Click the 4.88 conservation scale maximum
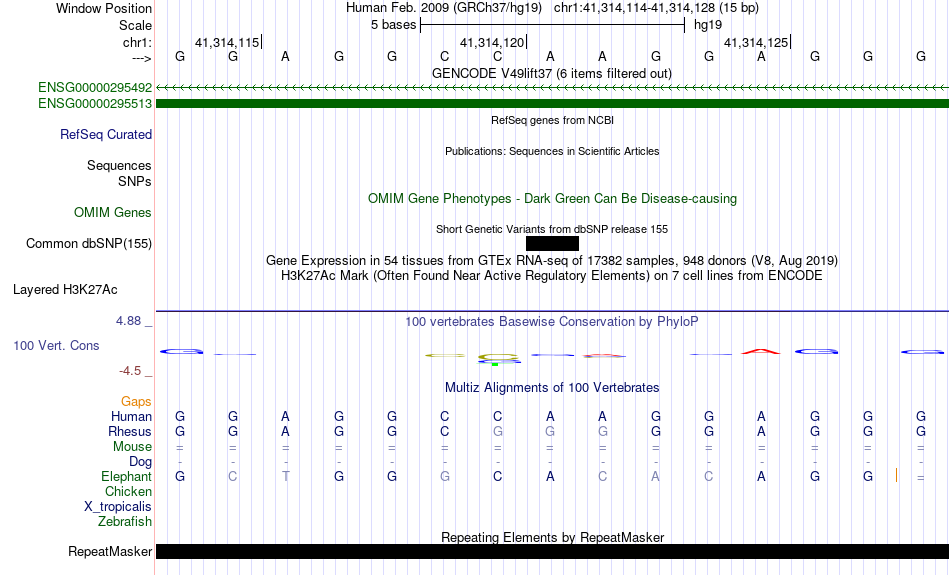The height and width of the screenshot is (575, 950). pos(128,321)
